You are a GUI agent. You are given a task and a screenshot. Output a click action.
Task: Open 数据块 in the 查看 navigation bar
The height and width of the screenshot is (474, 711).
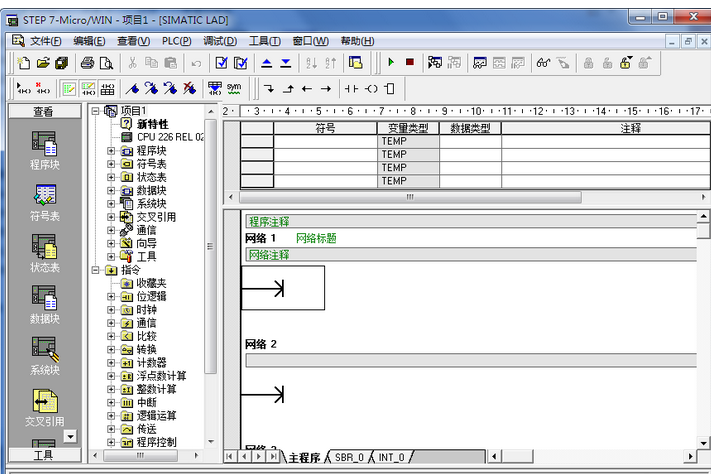(44, 305)
